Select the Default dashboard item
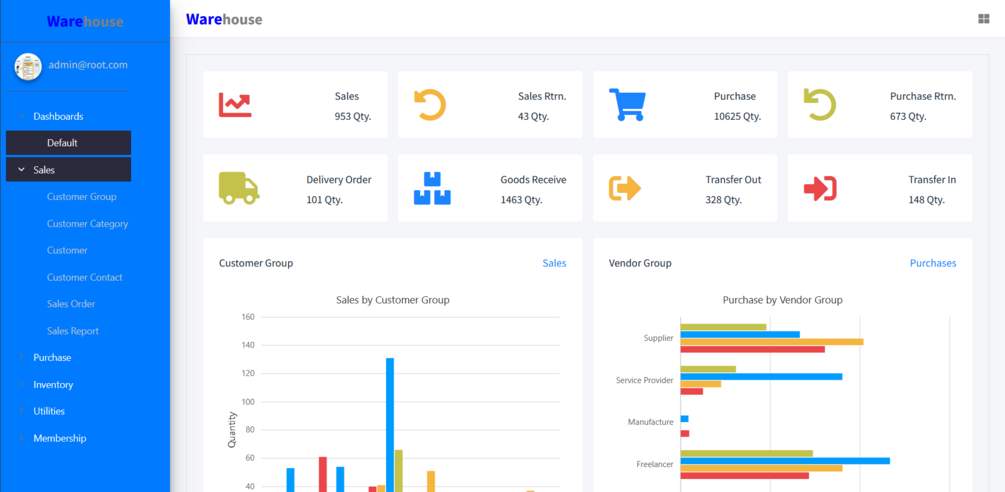The height and width of the screenshot is (492, 1005). pyautogui.click(x=69, y=143)
